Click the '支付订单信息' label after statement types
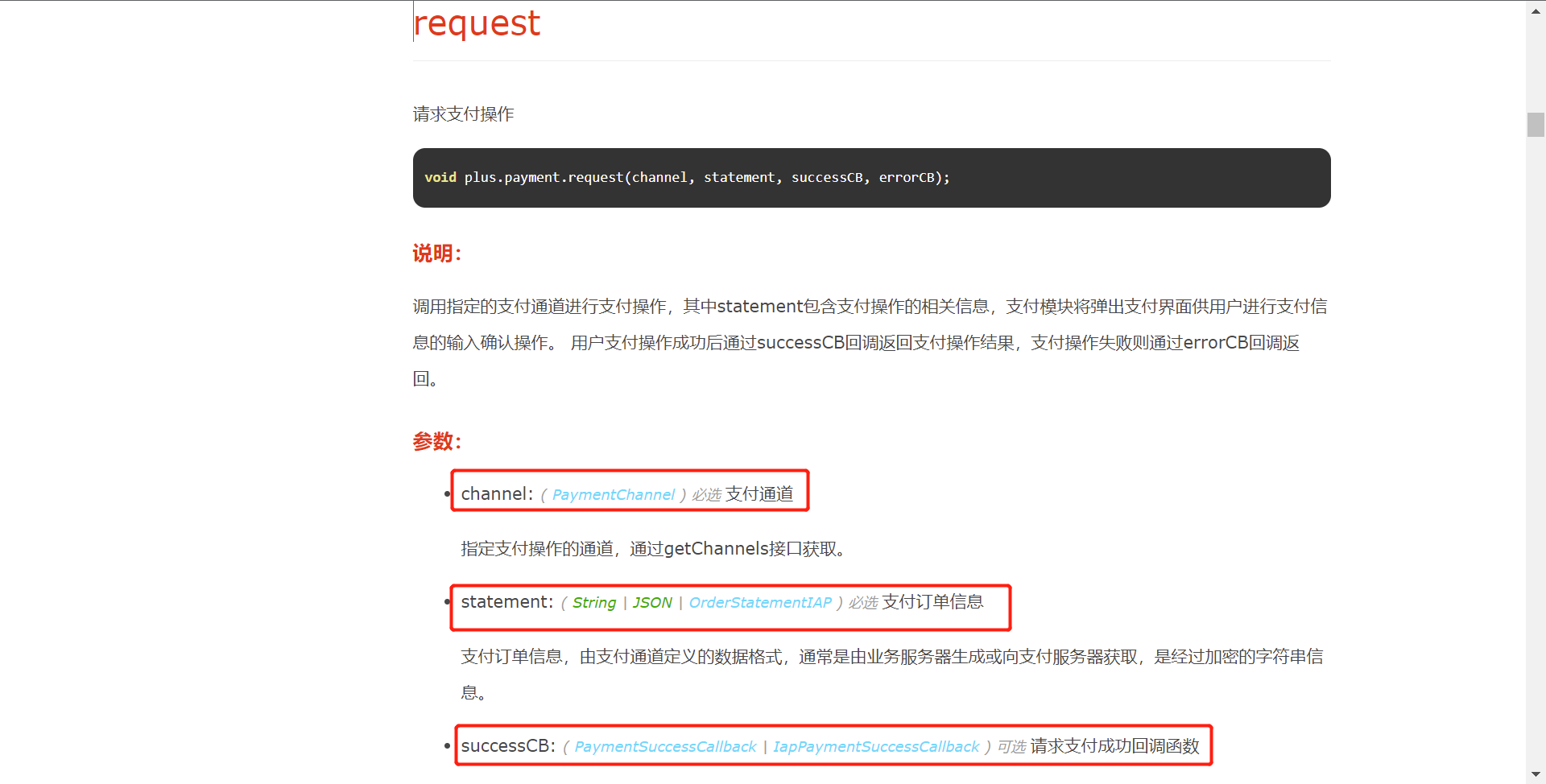The width and height of the screenshot is (1546, 784). 932,602
